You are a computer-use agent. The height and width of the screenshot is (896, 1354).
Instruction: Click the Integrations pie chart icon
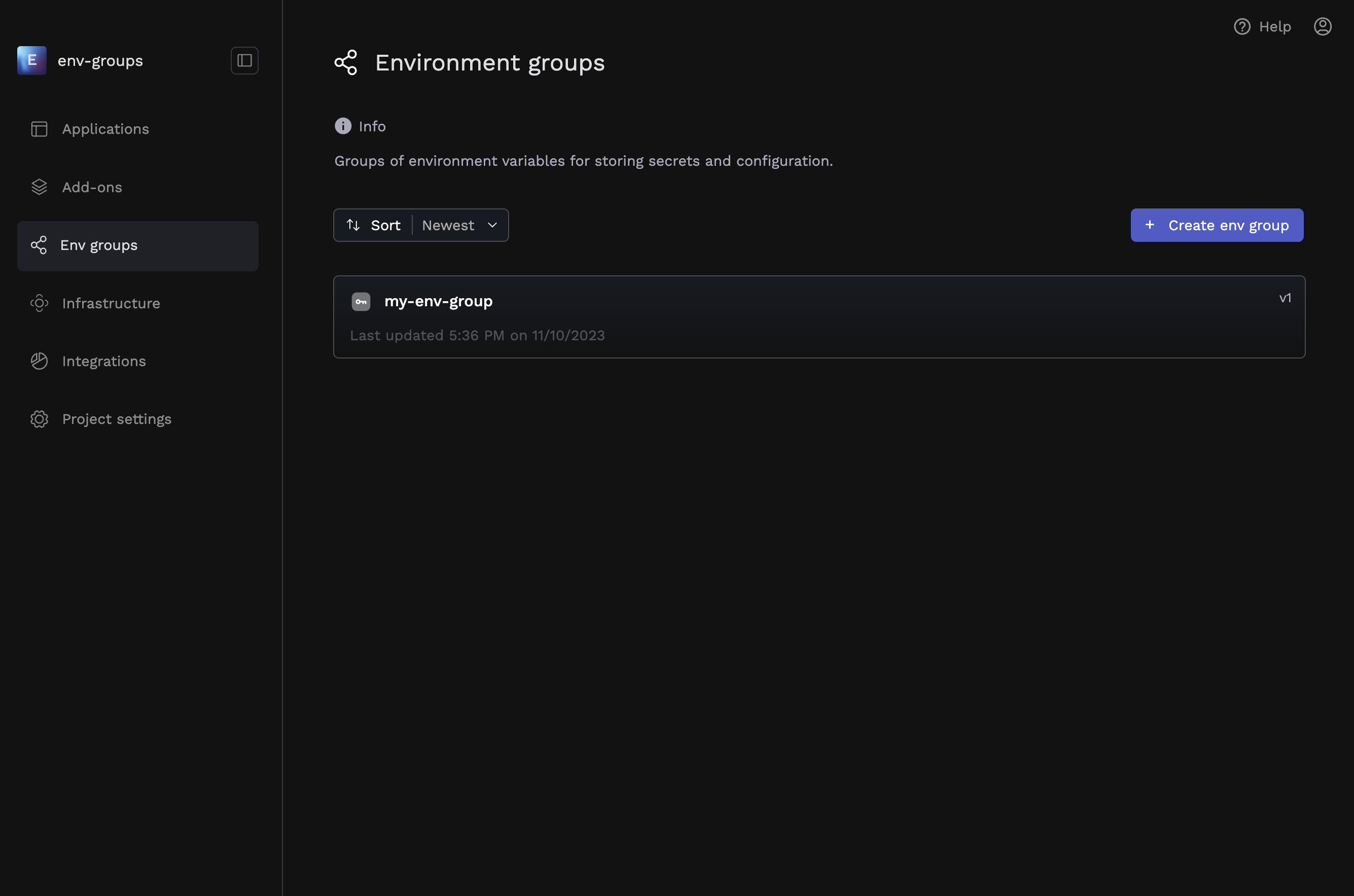39,361
